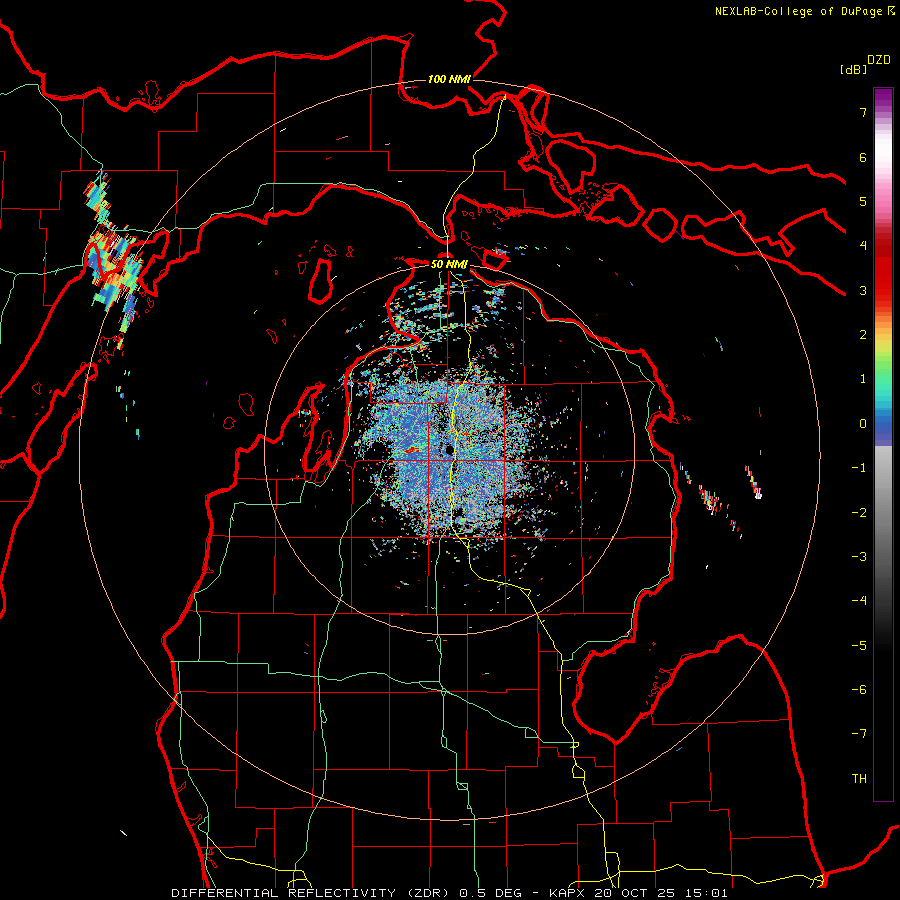This screenshot has height=900, width=900.
Task: Click the [dB] units label
Action: click(853, 69)
